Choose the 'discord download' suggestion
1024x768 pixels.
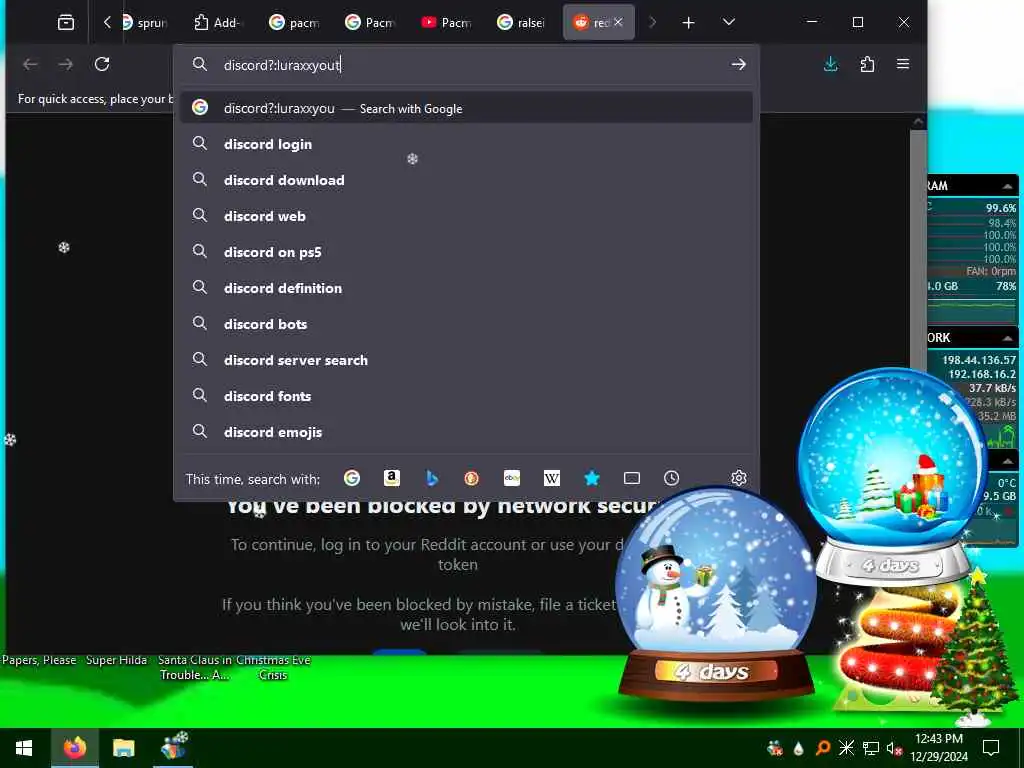466,180
